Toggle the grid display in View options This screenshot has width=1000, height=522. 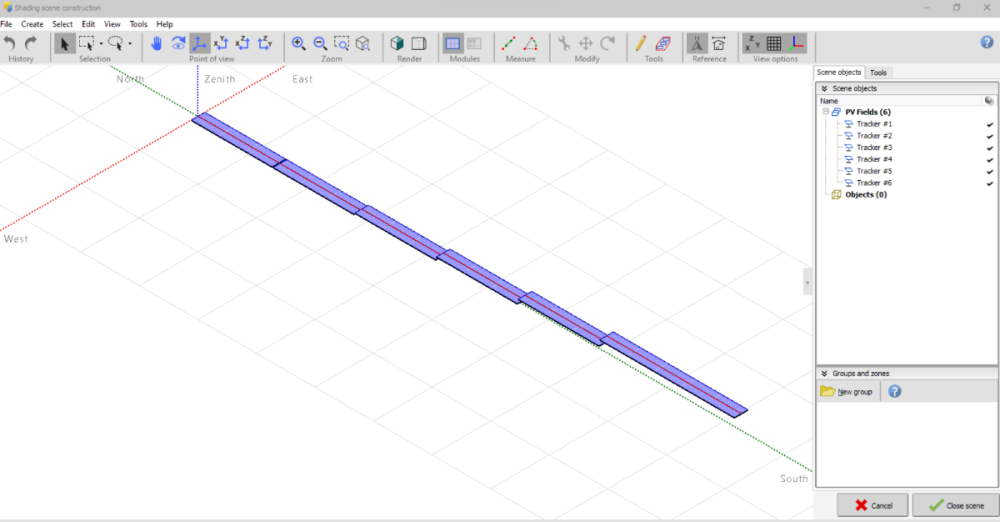tap(774, 43)
